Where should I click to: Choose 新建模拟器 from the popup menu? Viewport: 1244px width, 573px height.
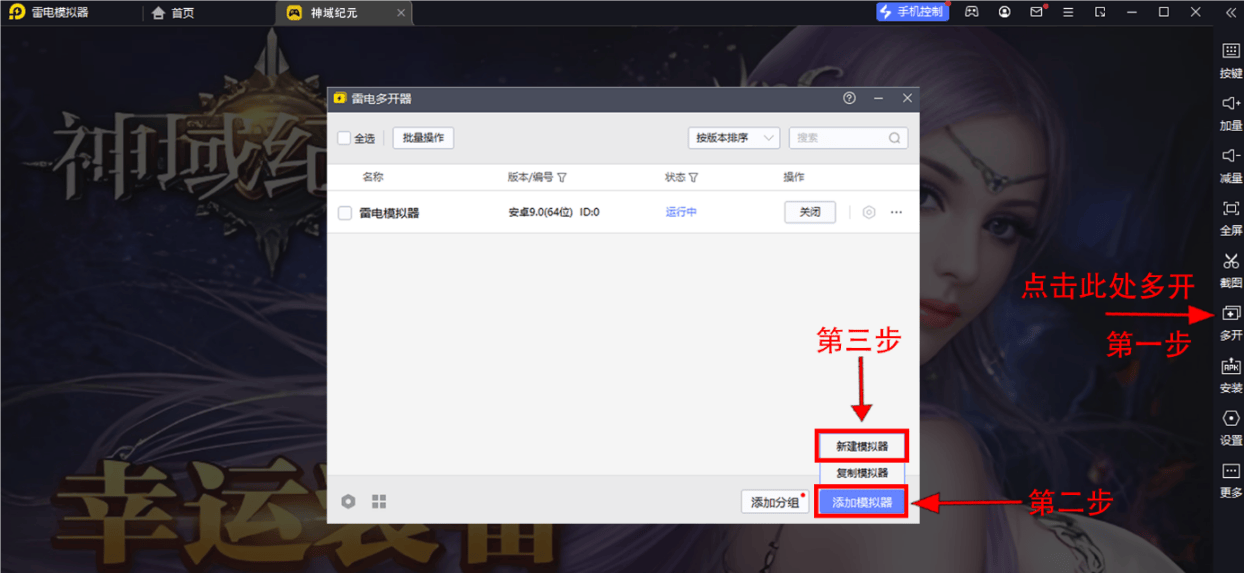(x=862, y=446)
